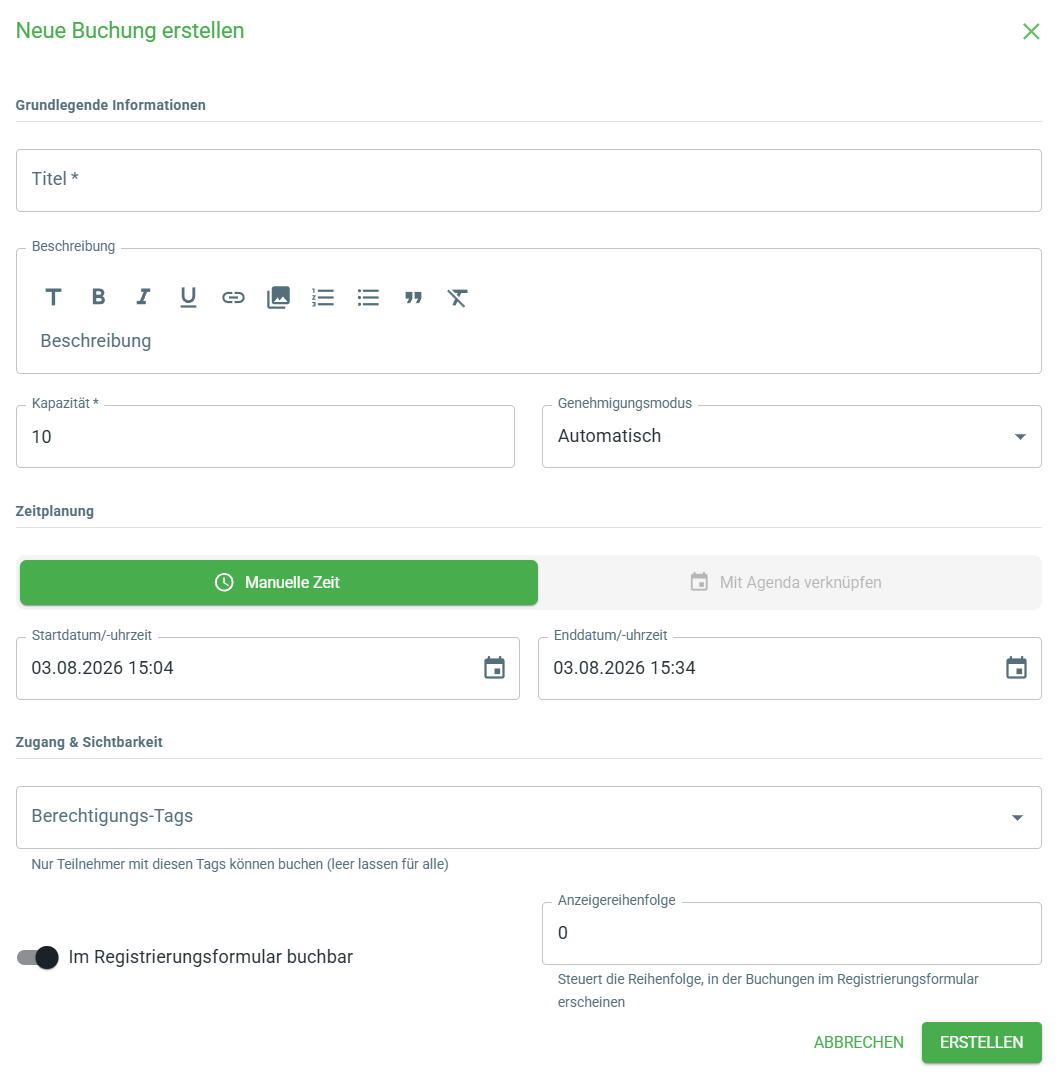Switch to 'Mit Agenda verknüpfen' tab

coord(787,582)
